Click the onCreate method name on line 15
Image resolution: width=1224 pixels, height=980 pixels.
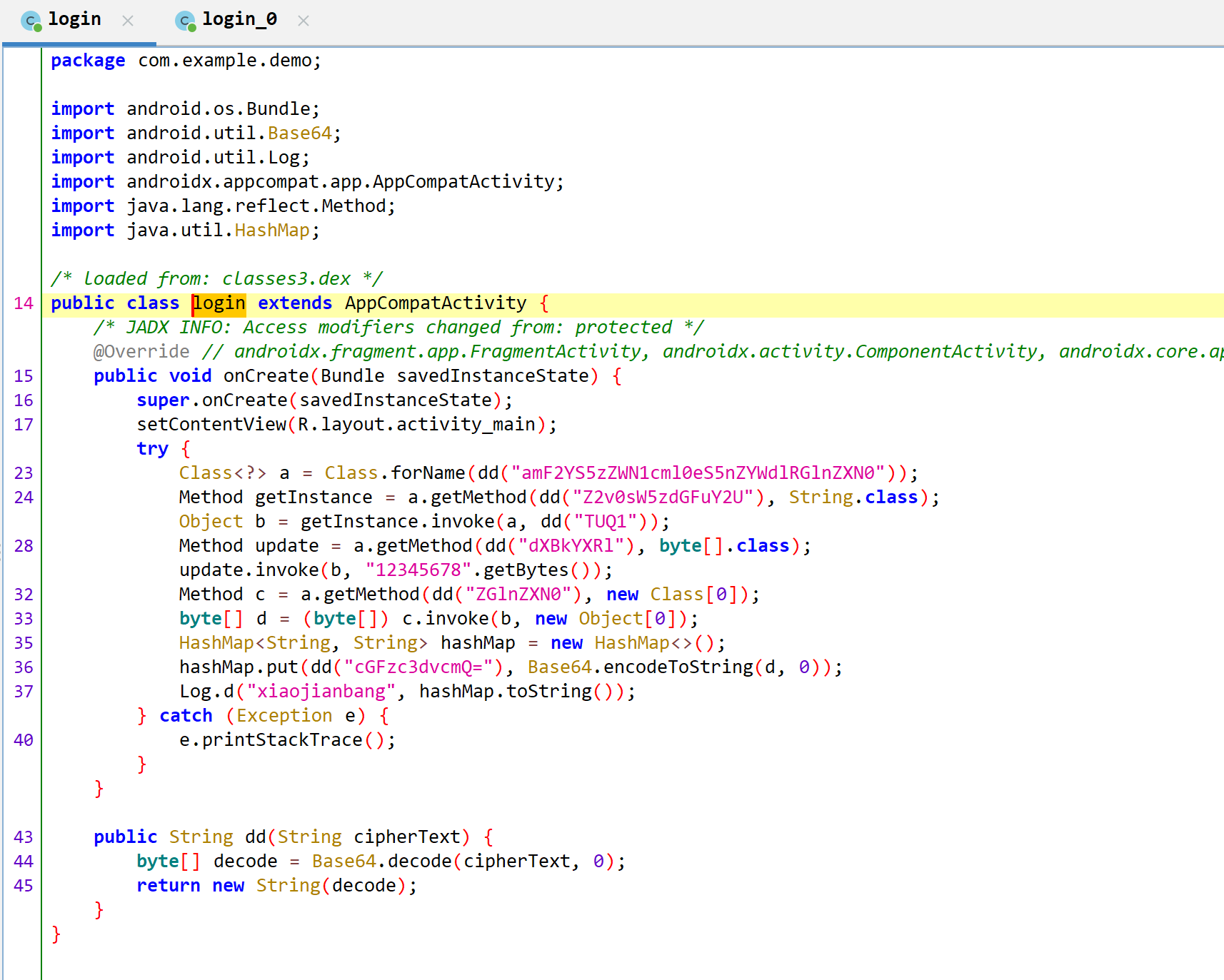[x=266, y=376]
